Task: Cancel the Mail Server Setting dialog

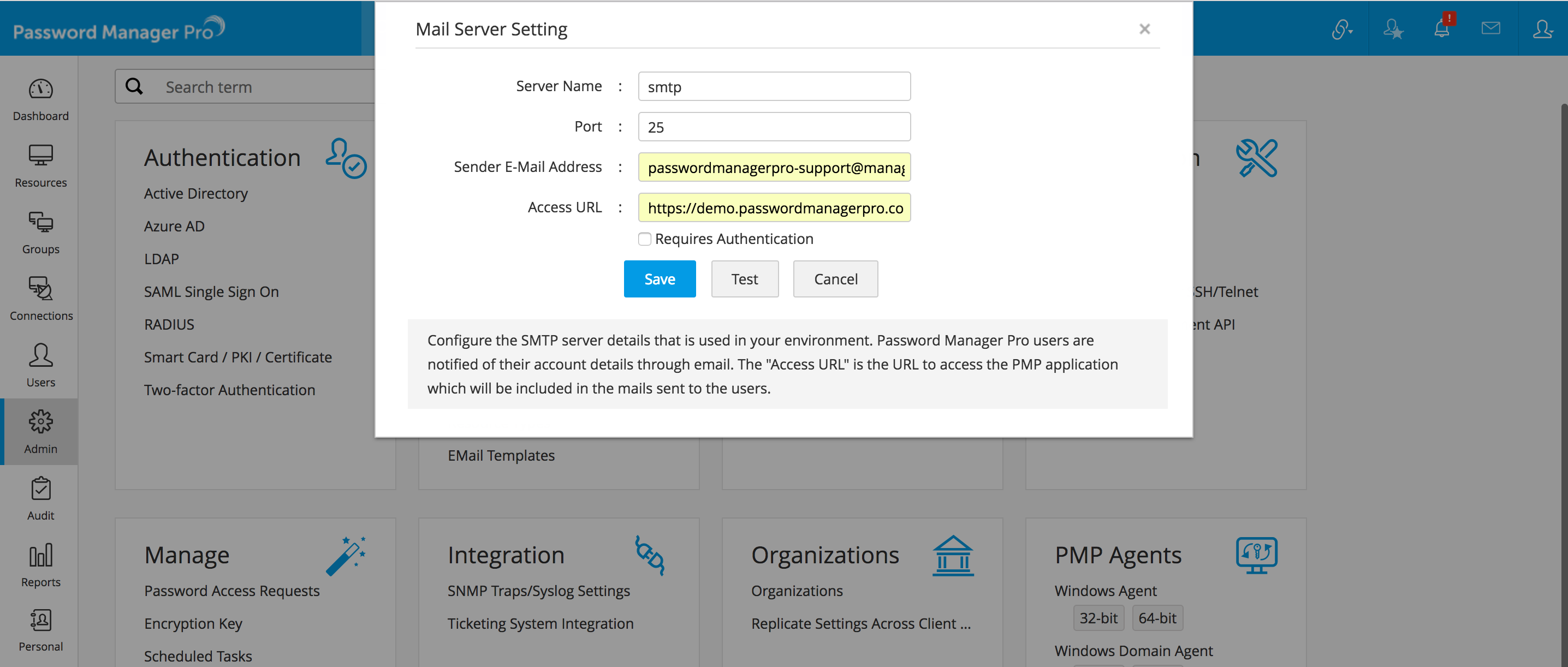Action: 835,279
